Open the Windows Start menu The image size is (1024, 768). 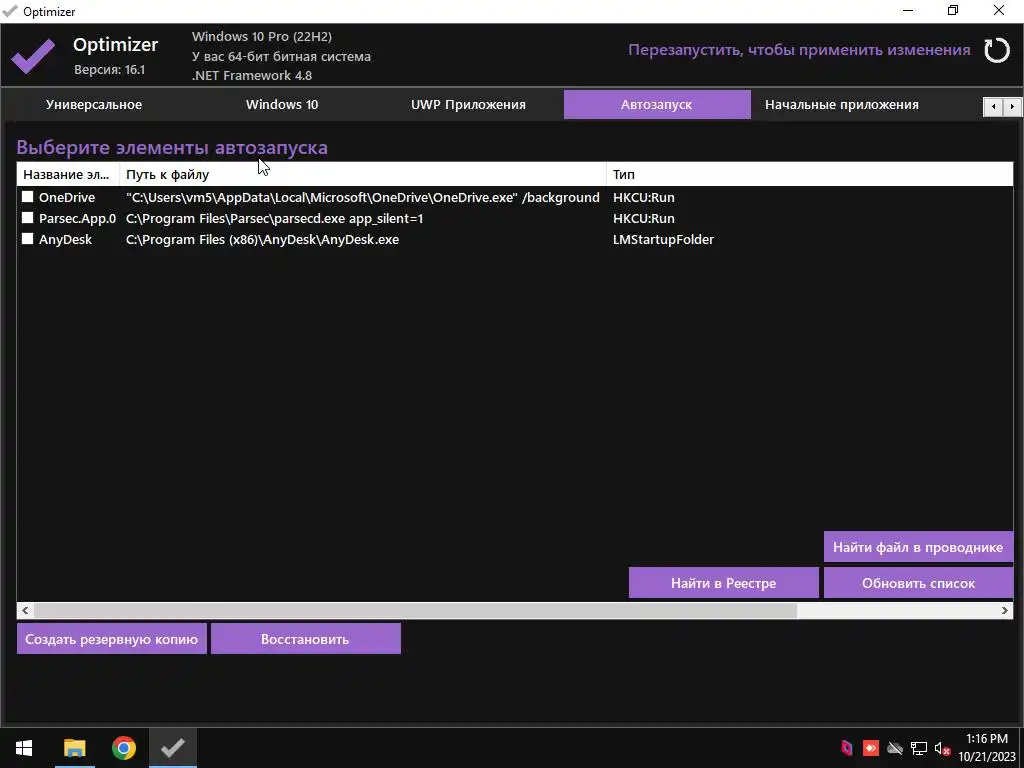pos(24,748)
